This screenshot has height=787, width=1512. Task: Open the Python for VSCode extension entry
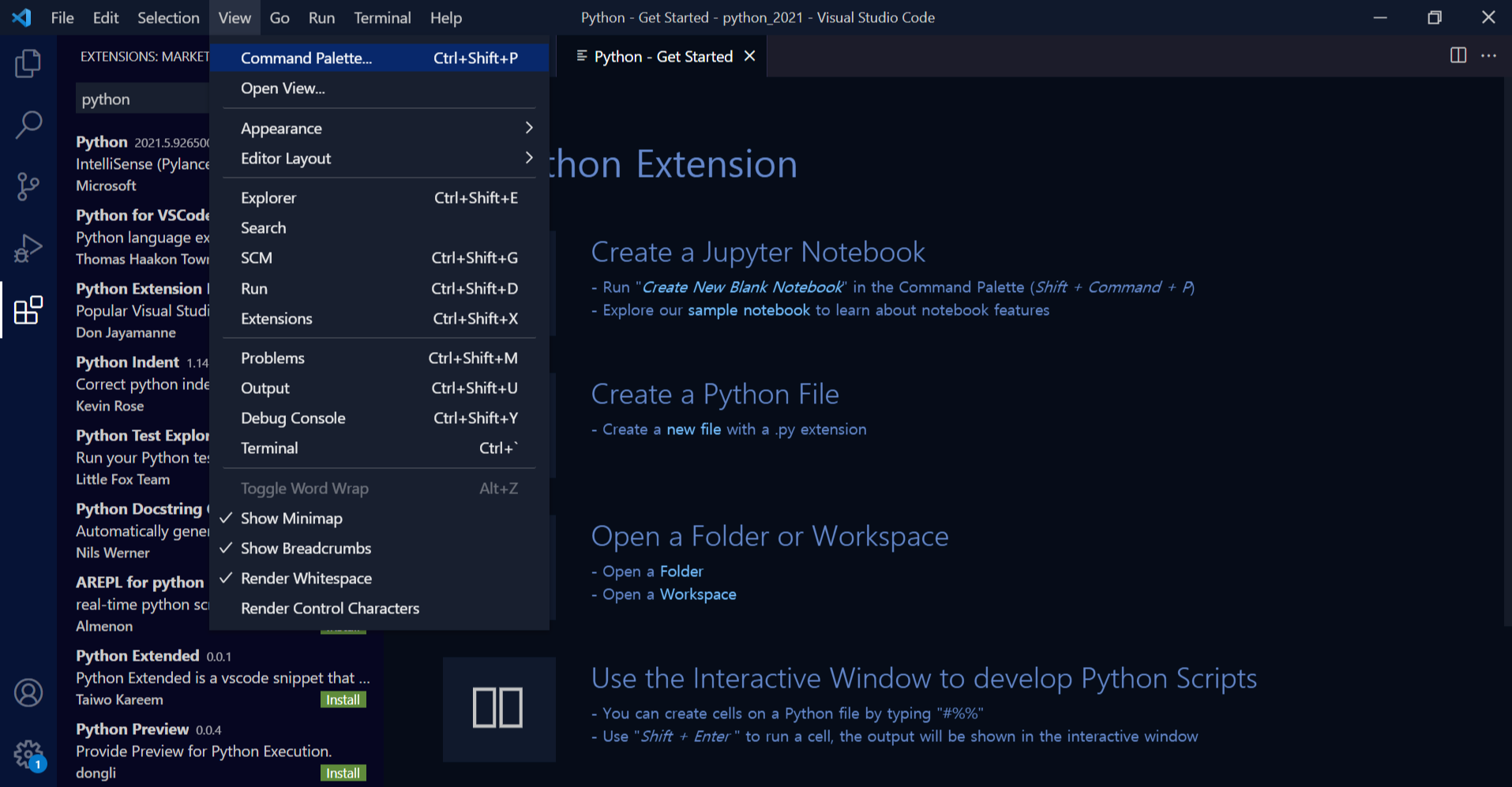[x=142, y=237]
